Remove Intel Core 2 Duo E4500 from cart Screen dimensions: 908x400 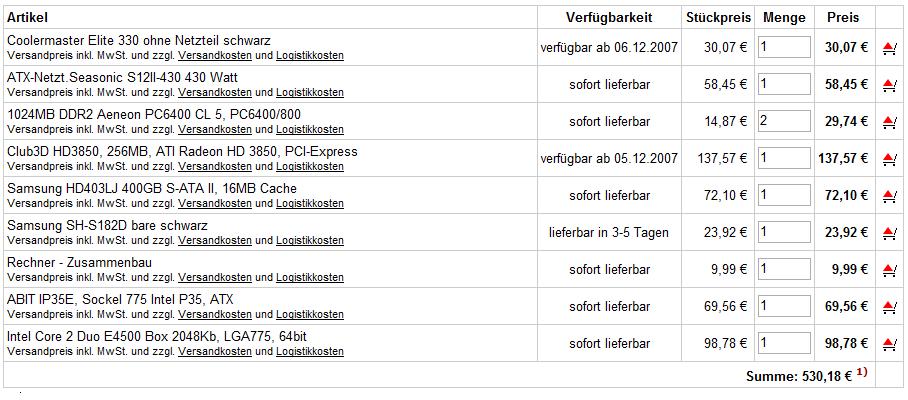[889, 344]
